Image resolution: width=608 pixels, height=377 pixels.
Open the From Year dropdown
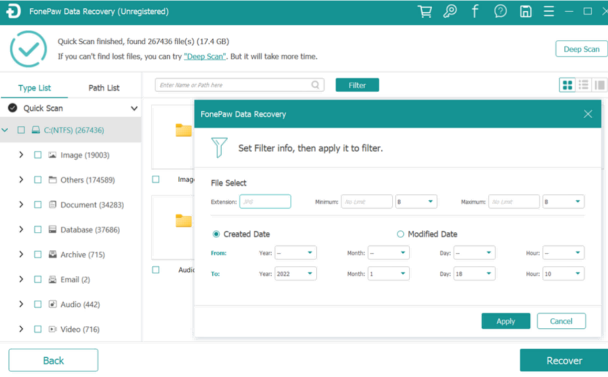pyautogui.click(x=295, y=252)
